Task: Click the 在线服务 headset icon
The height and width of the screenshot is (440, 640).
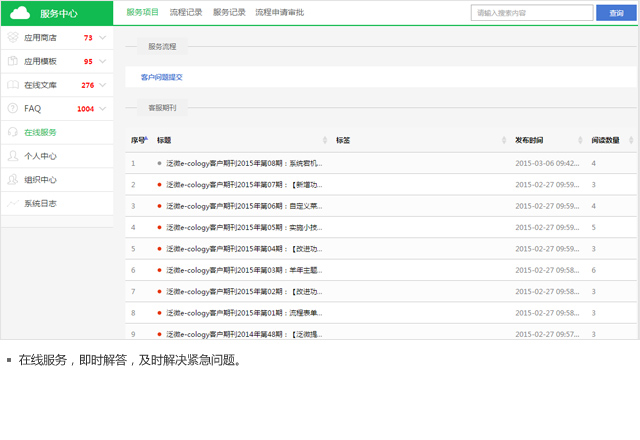Action: pyautogui.click(x=13, y=132)
